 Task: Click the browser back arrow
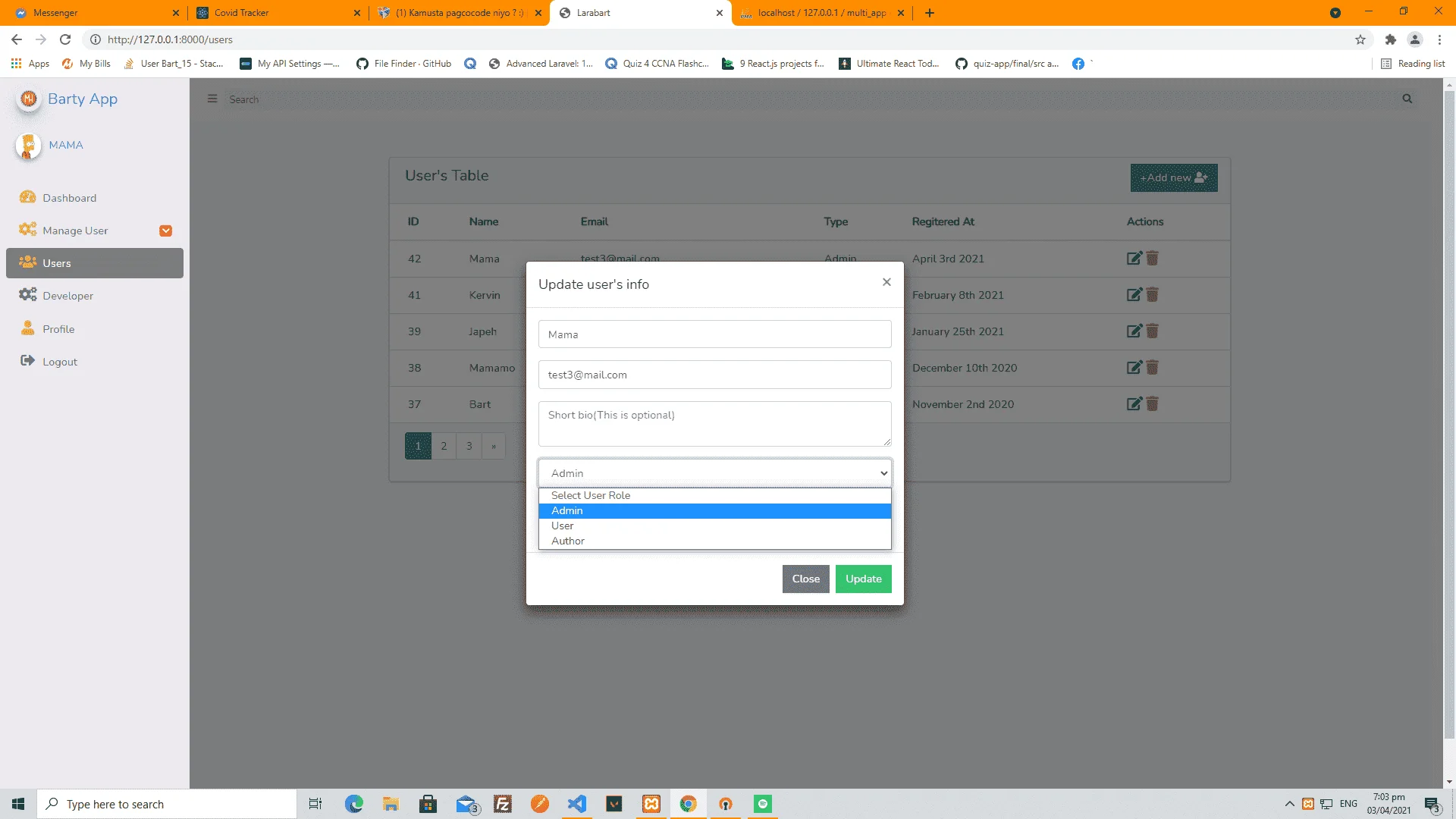pyautogui.click(x=17, y=39)
